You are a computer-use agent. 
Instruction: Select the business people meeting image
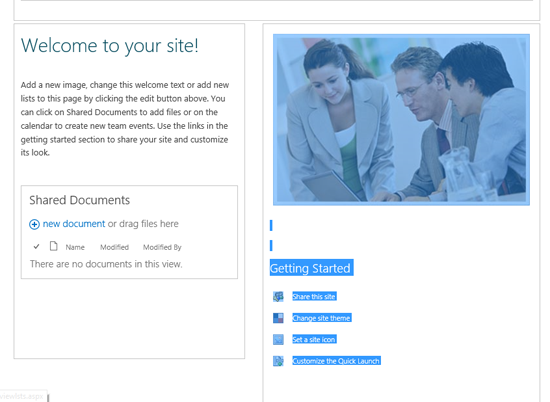(401, 120)
